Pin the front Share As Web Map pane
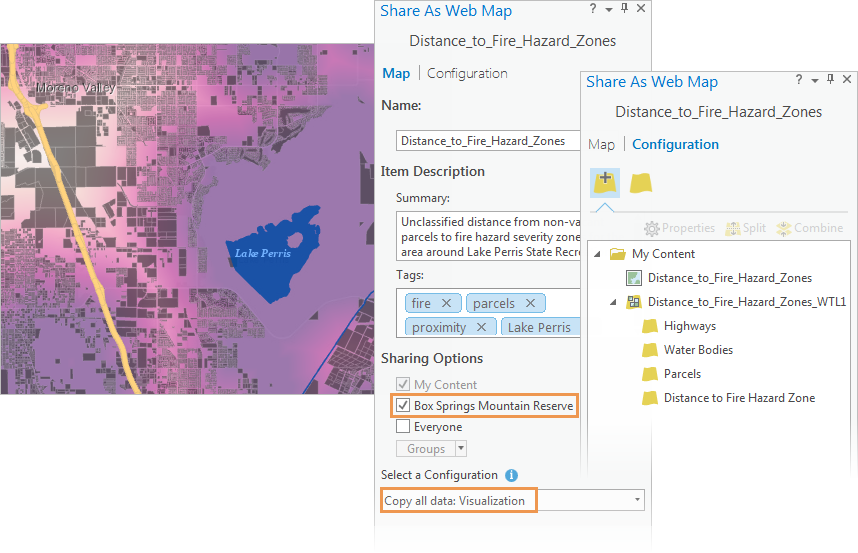Screen dimensions: 858x553 click(831, 79)
